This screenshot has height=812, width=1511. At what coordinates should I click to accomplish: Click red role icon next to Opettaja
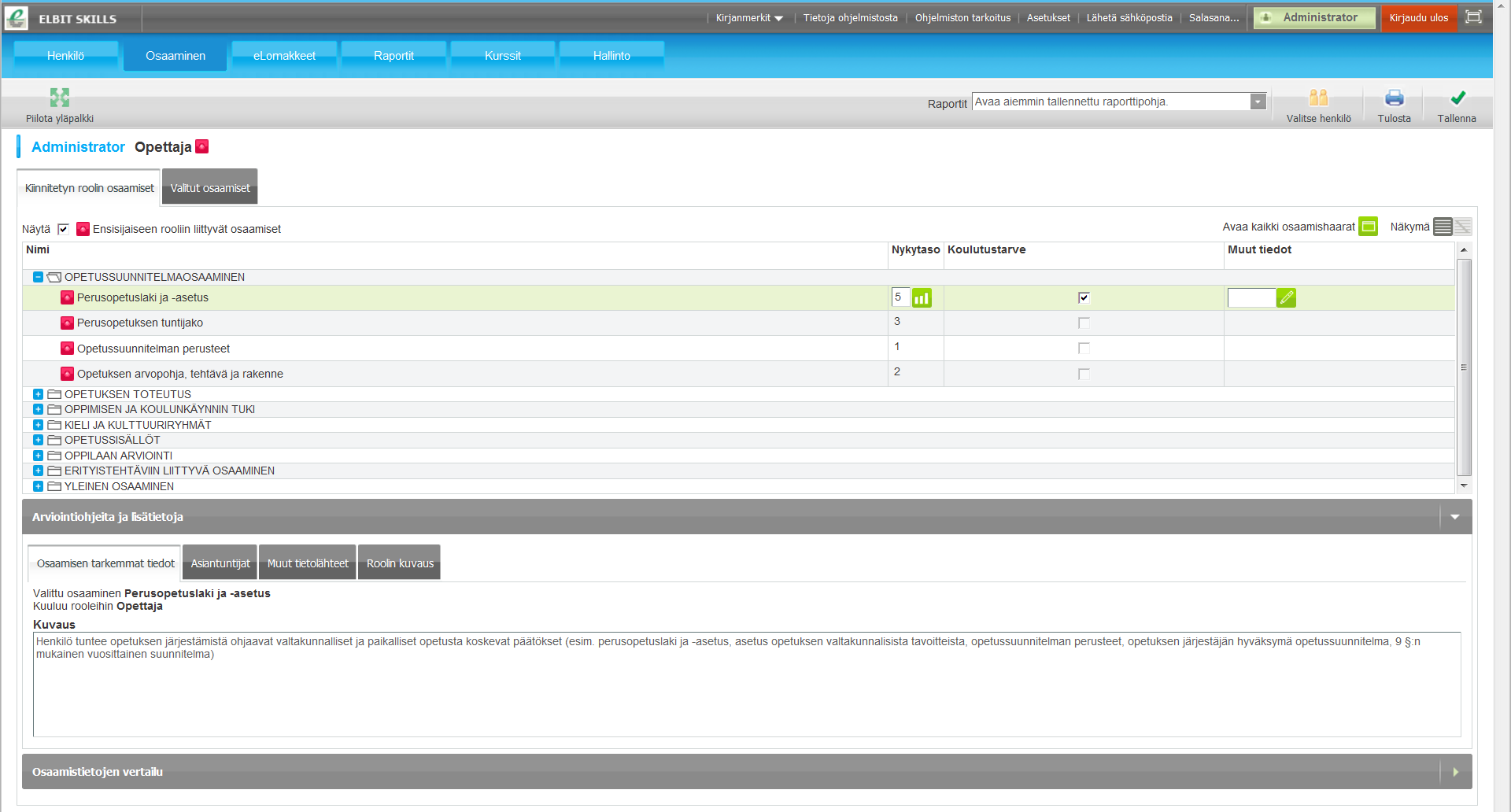(202, 146)
